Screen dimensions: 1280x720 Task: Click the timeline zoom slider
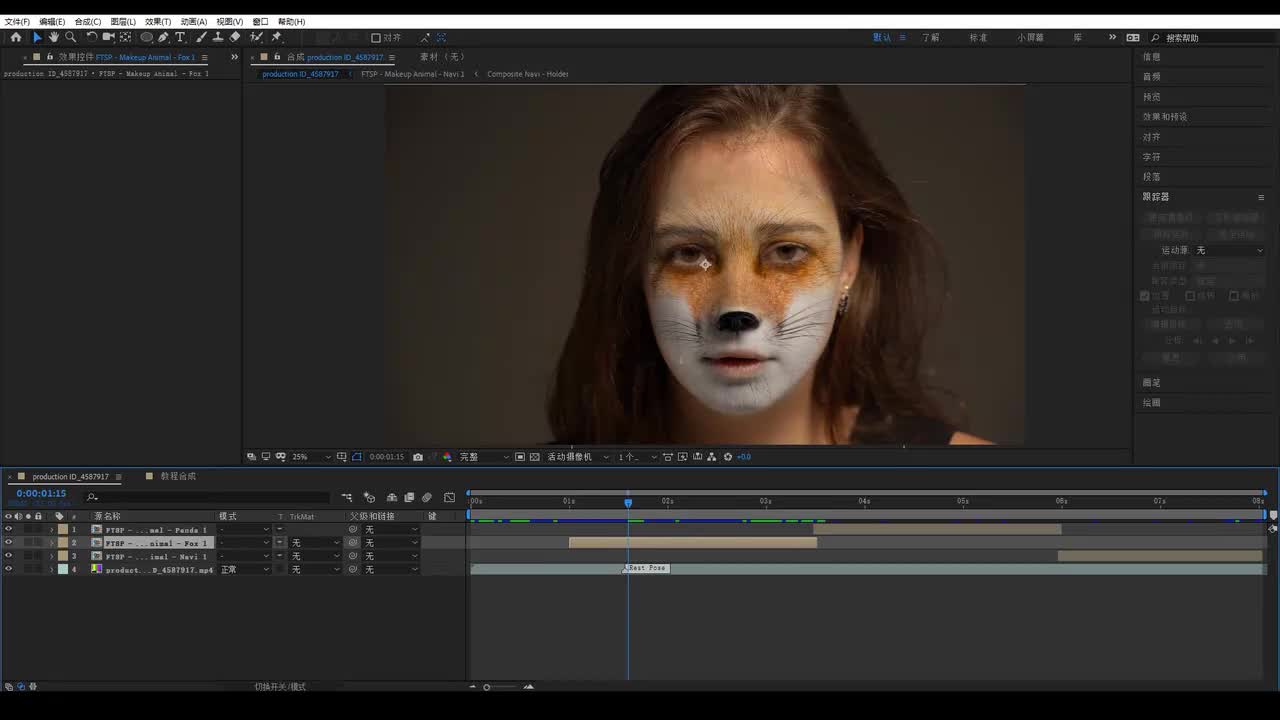click(487, 687)
